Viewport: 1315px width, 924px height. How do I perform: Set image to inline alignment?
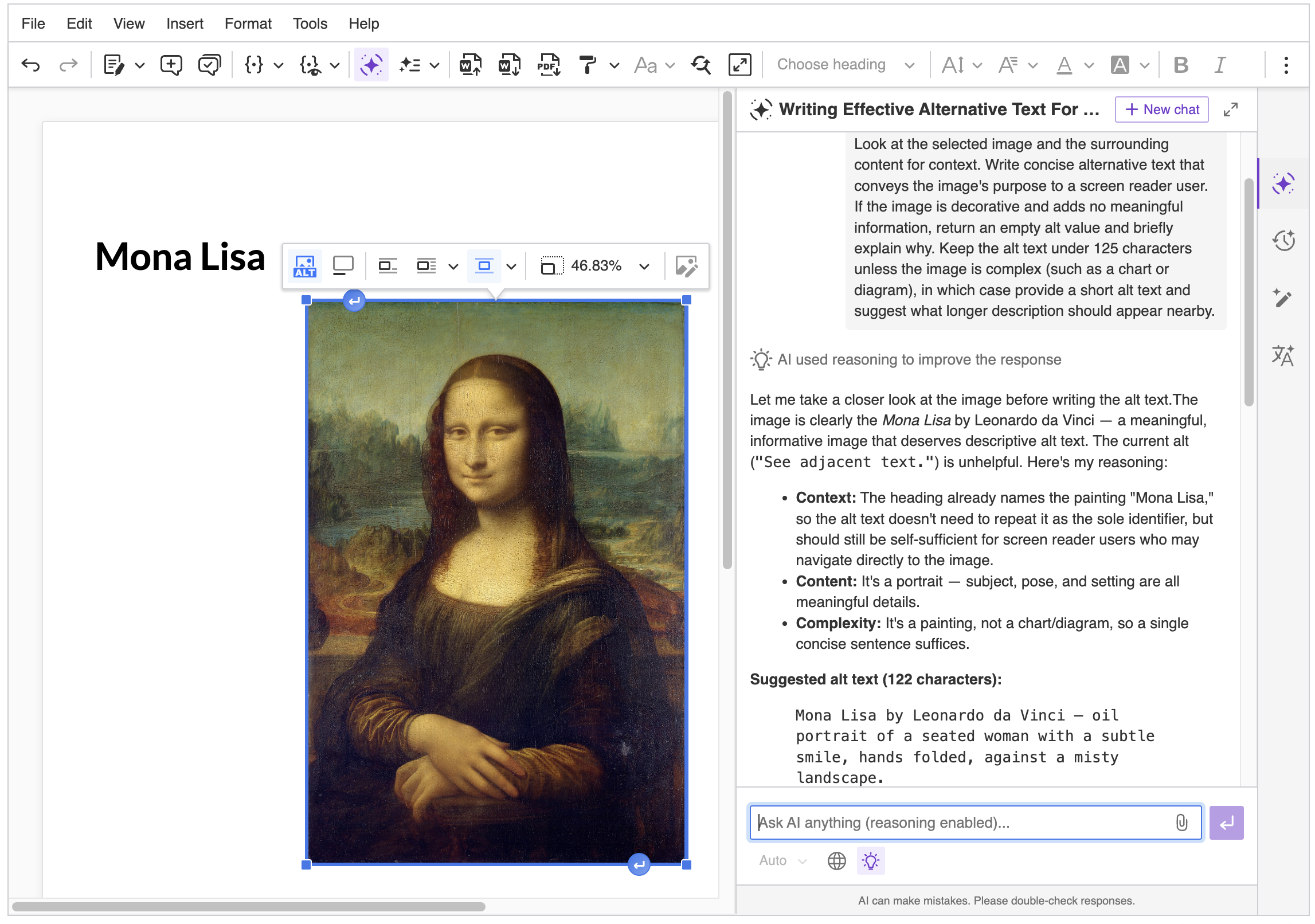coord(388,266)
